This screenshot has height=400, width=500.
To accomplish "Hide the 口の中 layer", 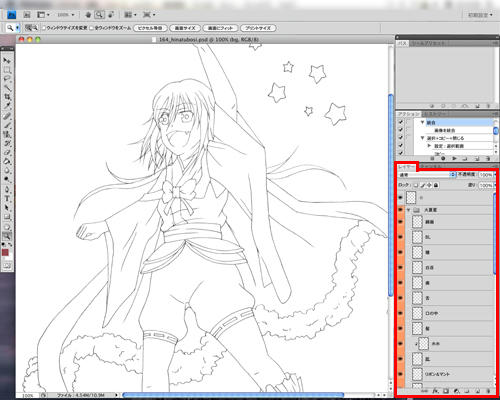I will tap(400, 313).
